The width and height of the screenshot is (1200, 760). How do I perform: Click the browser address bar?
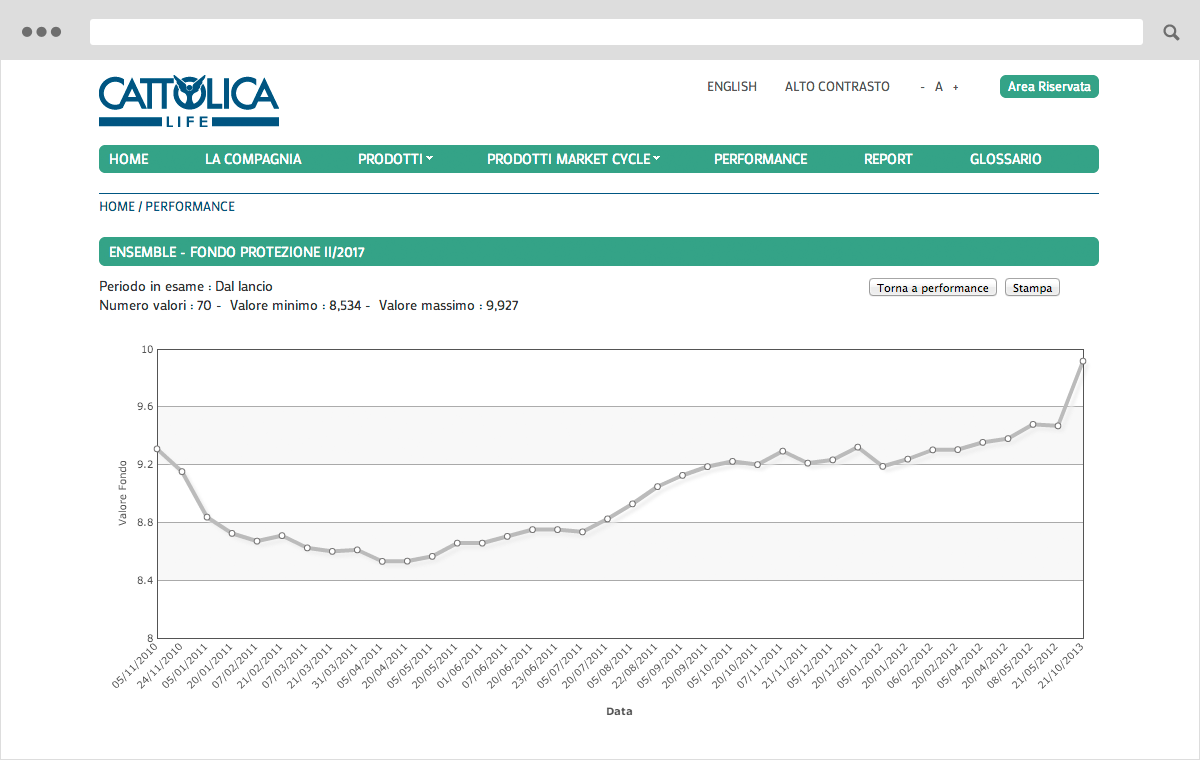pos(616,32)
